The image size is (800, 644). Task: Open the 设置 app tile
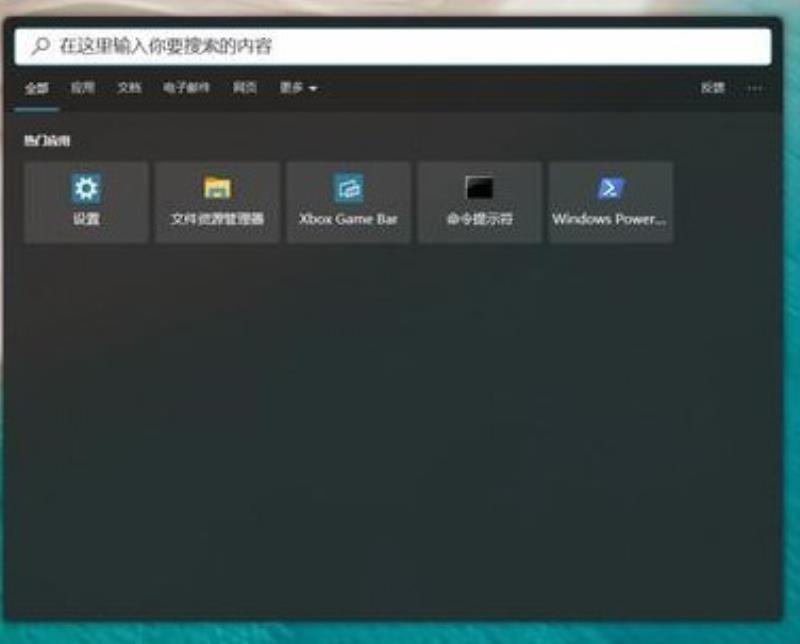tap(86, 202)
